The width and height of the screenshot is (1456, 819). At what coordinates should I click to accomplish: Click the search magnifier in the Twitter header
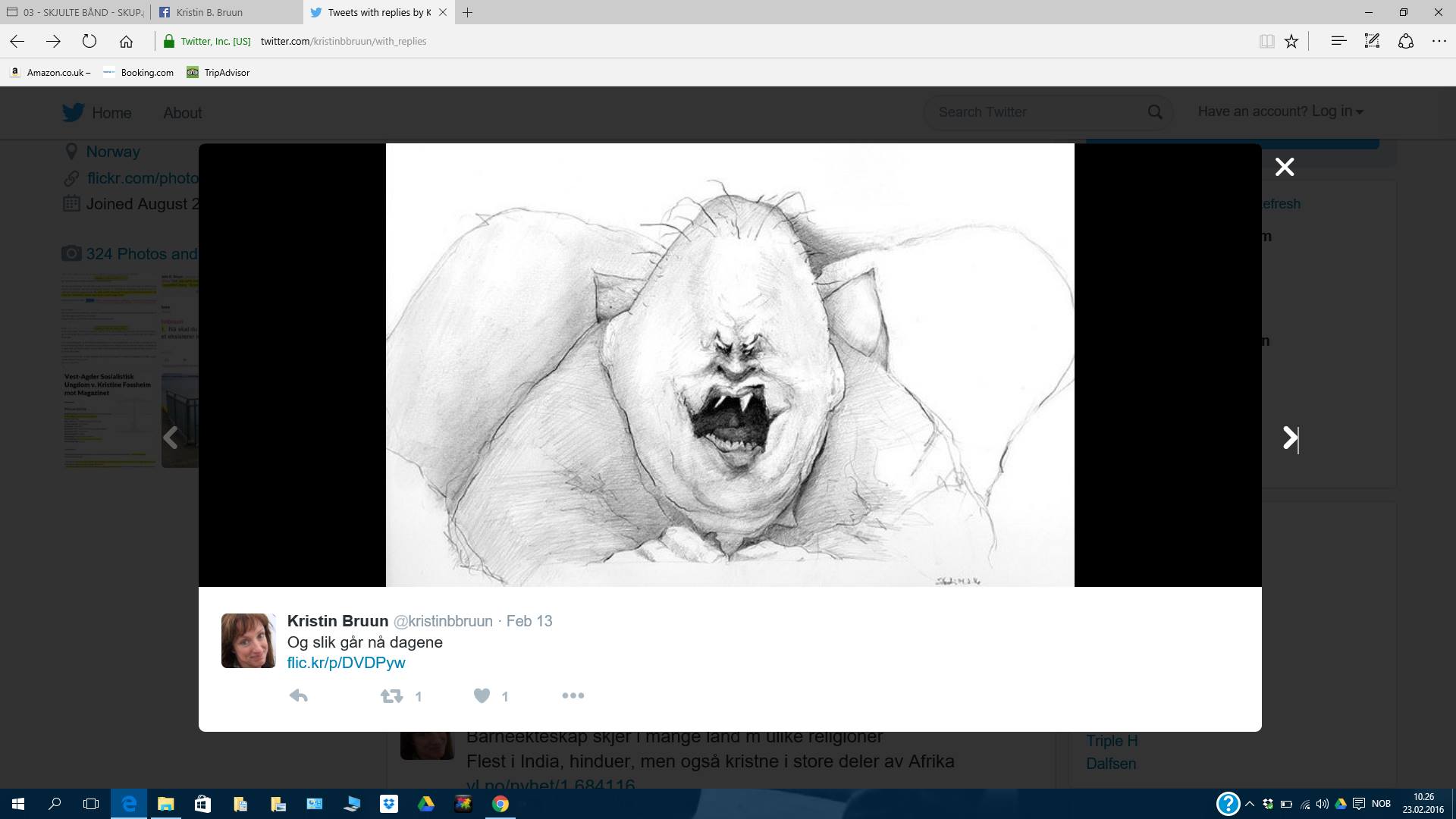coord(1155,112)
